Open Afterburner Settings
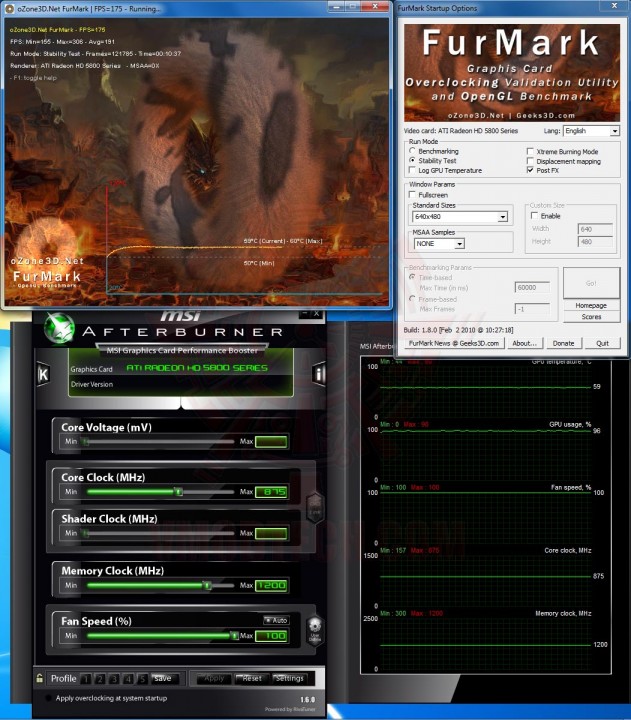This screenshot has height=720, width=631. 289,678
